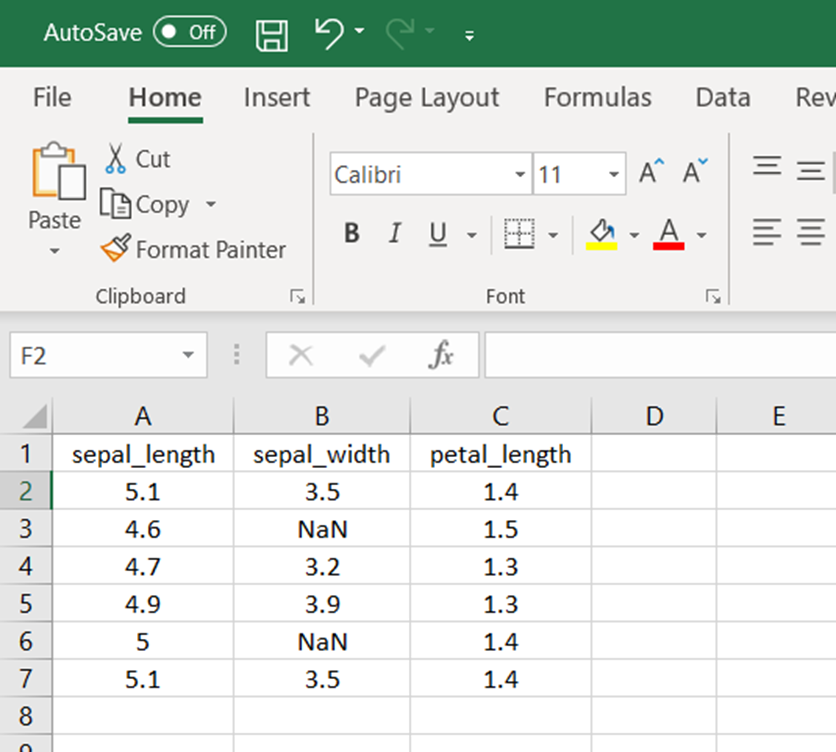
Task: Toggle Underline formatting
Action: coord(438,234)
